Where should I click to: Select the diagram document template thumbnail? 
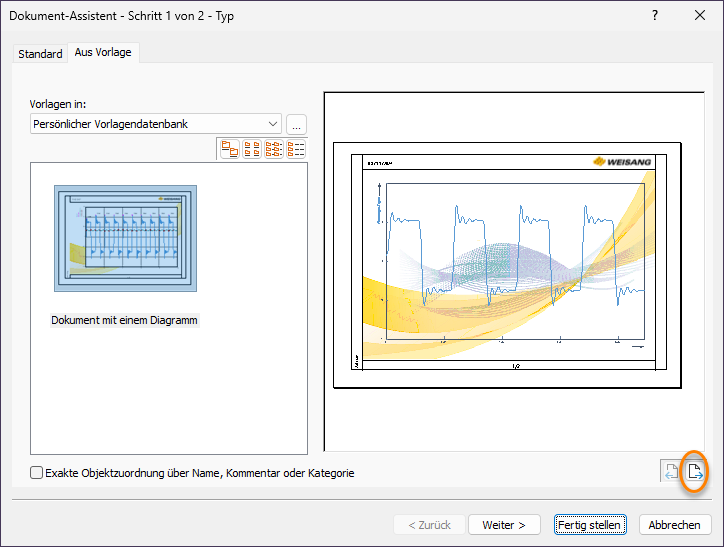click(125, 238)
